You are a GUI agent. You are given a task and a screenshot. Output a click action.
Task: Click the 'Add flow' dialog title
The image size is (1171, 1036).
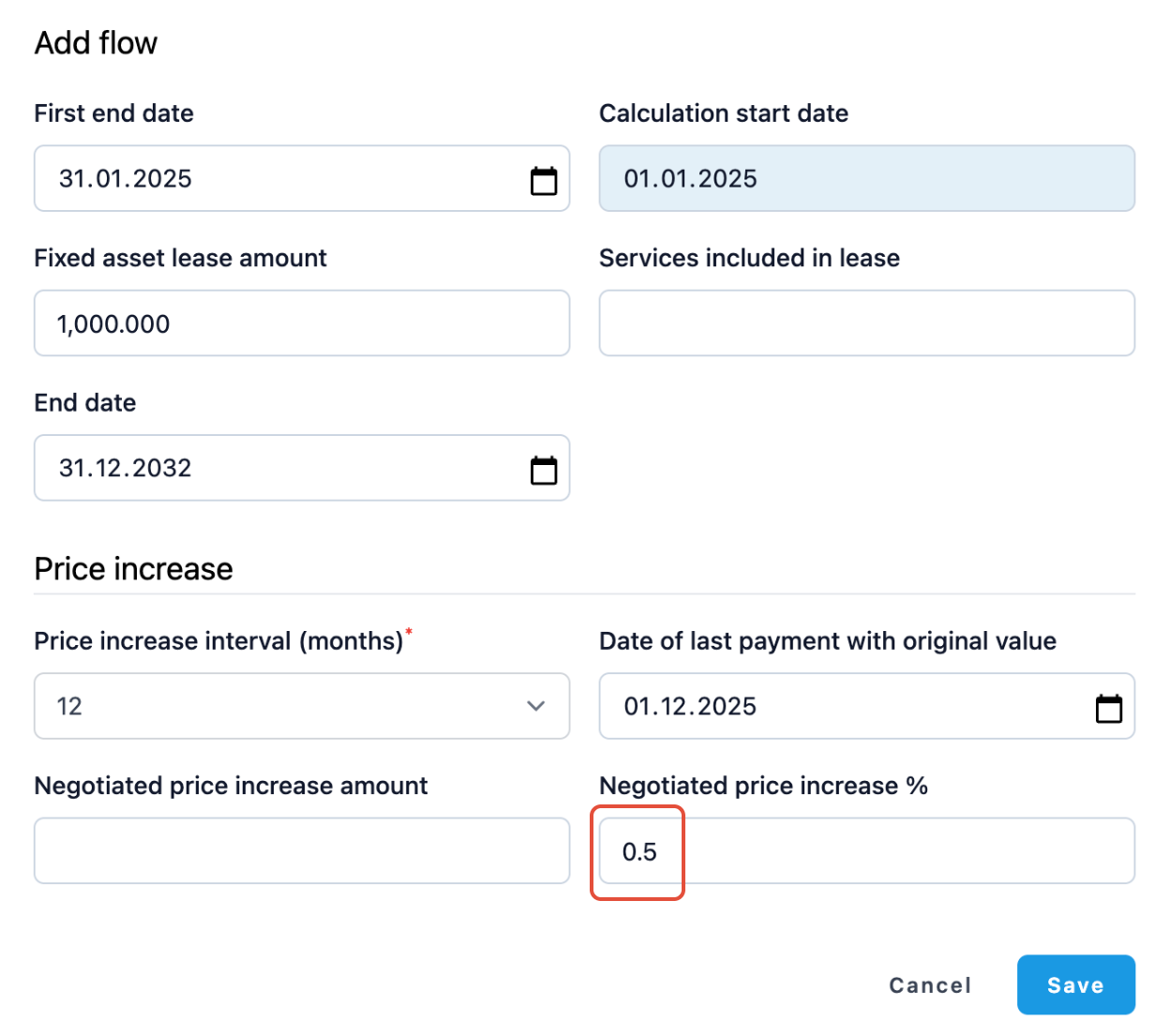(96, 43)
